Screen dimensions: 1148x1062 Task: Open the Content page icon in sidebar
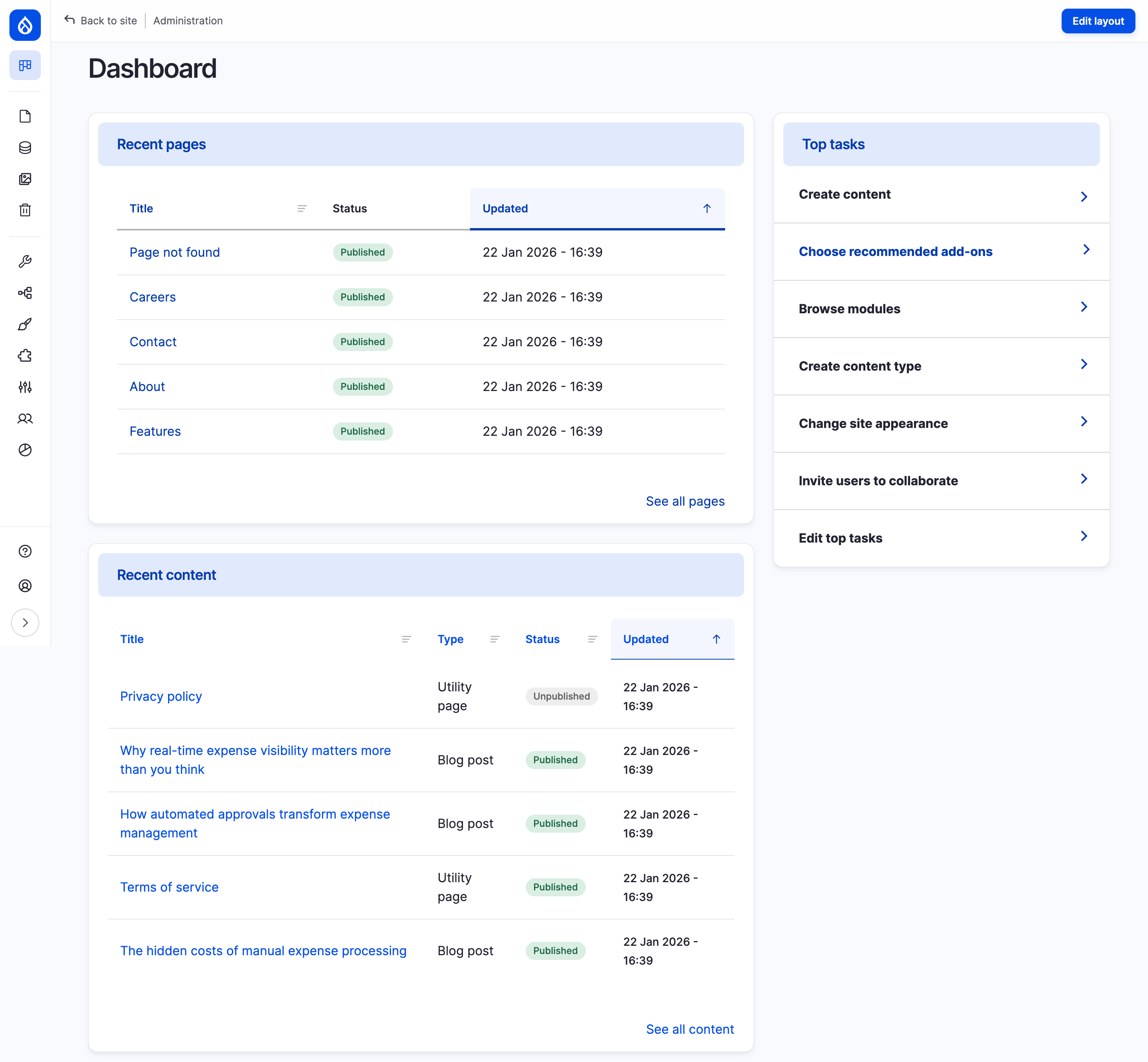(x=25, y=116)
